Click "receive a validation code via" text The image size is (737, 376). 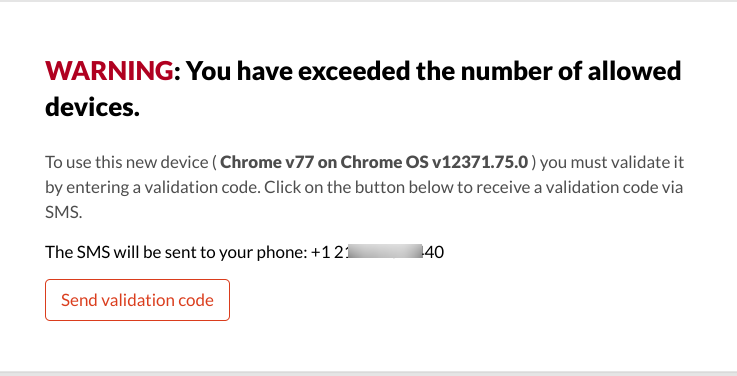(x=571, y=187)
